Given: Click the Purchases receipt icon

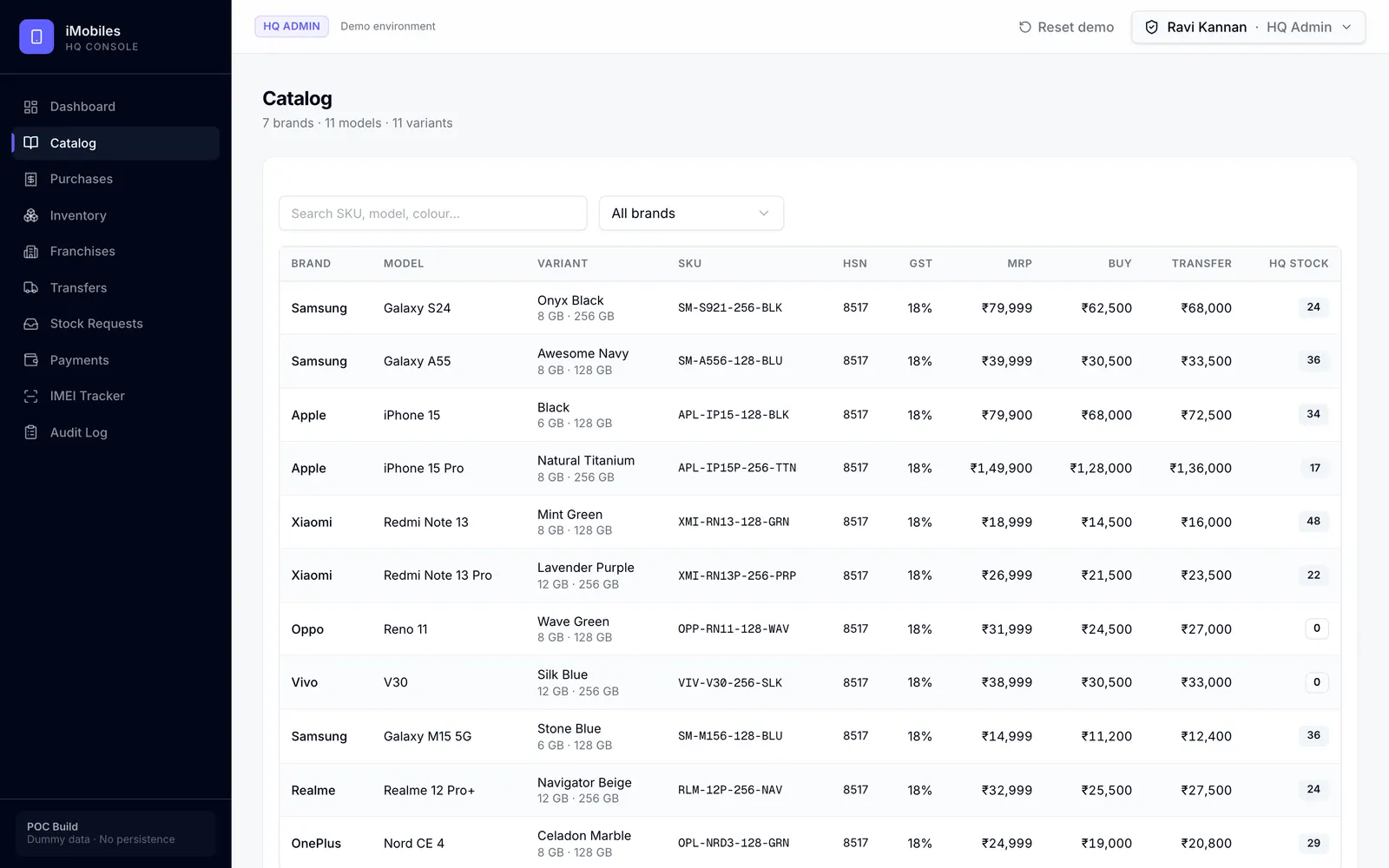Looking at the screenshot, I should [x=31, y=179].
